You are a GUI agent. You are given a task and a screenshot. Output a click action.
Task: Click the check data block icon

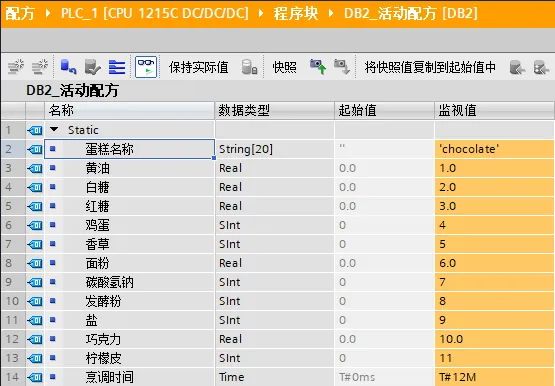93,67
